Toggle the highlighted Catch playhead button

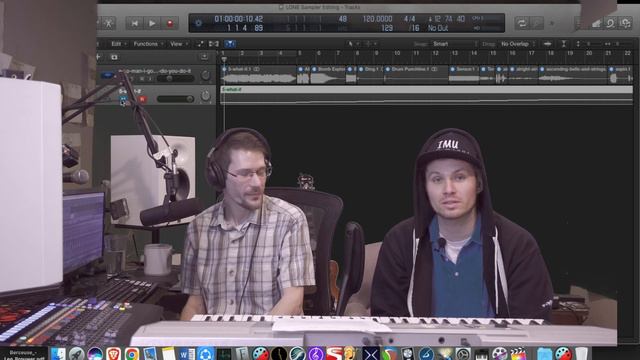tap(230, 44)
